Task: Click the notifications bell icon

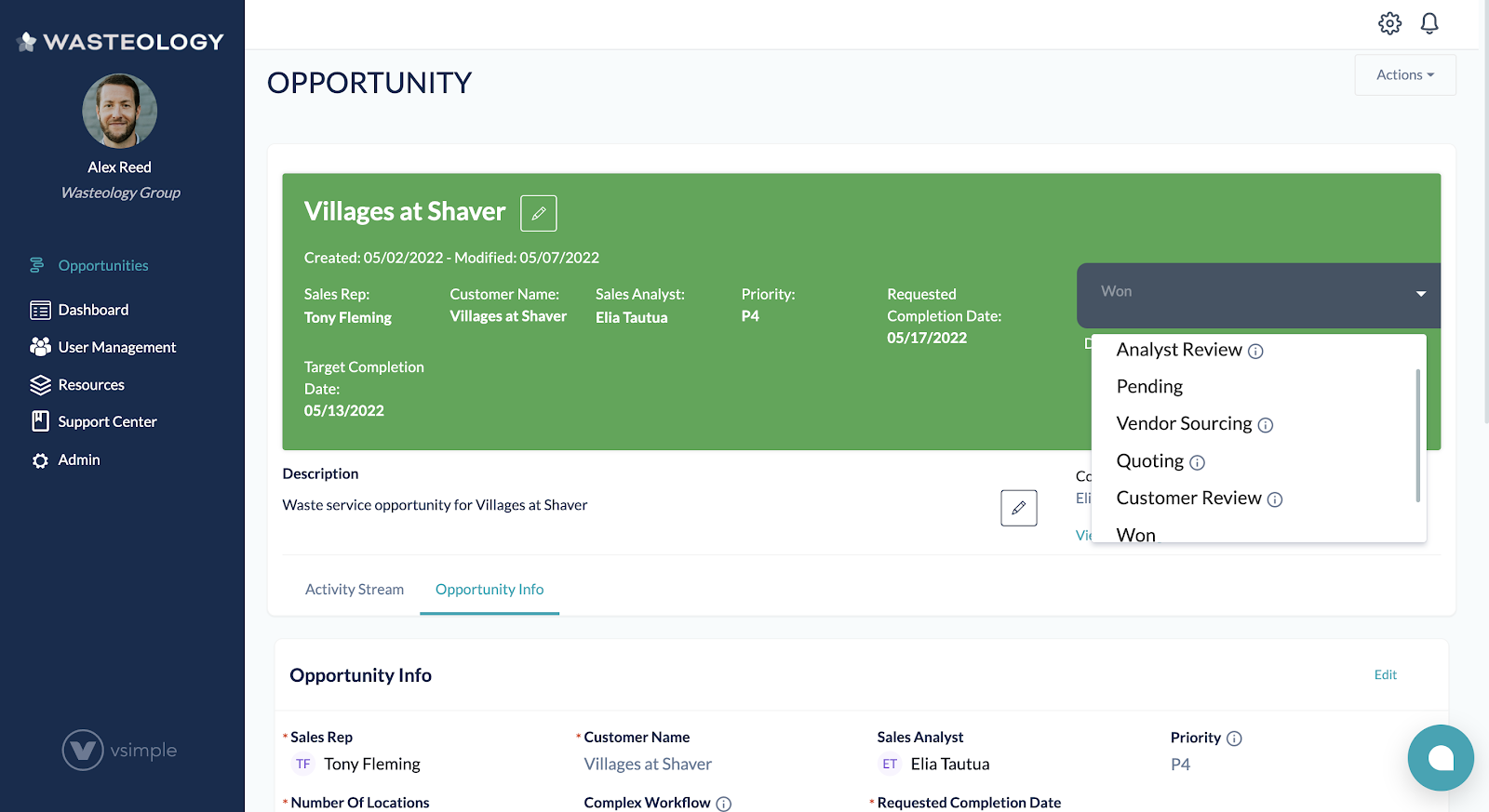Action: click(1429, 23)
